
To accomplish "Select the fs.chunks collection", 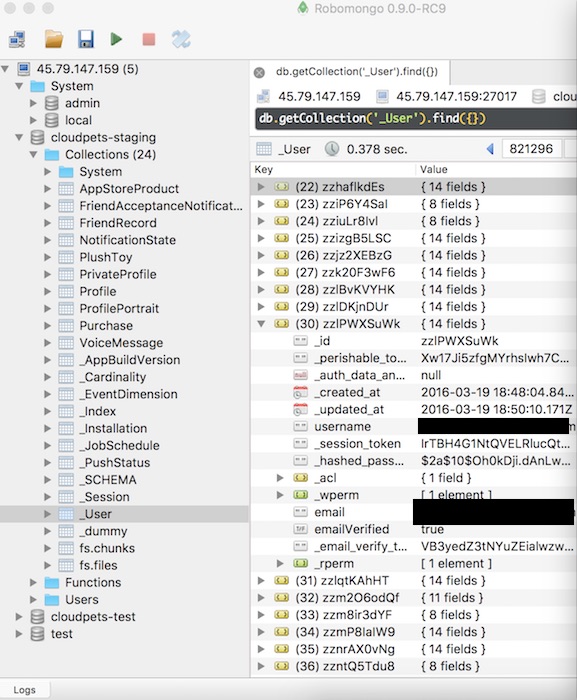I will pos(107,548).
